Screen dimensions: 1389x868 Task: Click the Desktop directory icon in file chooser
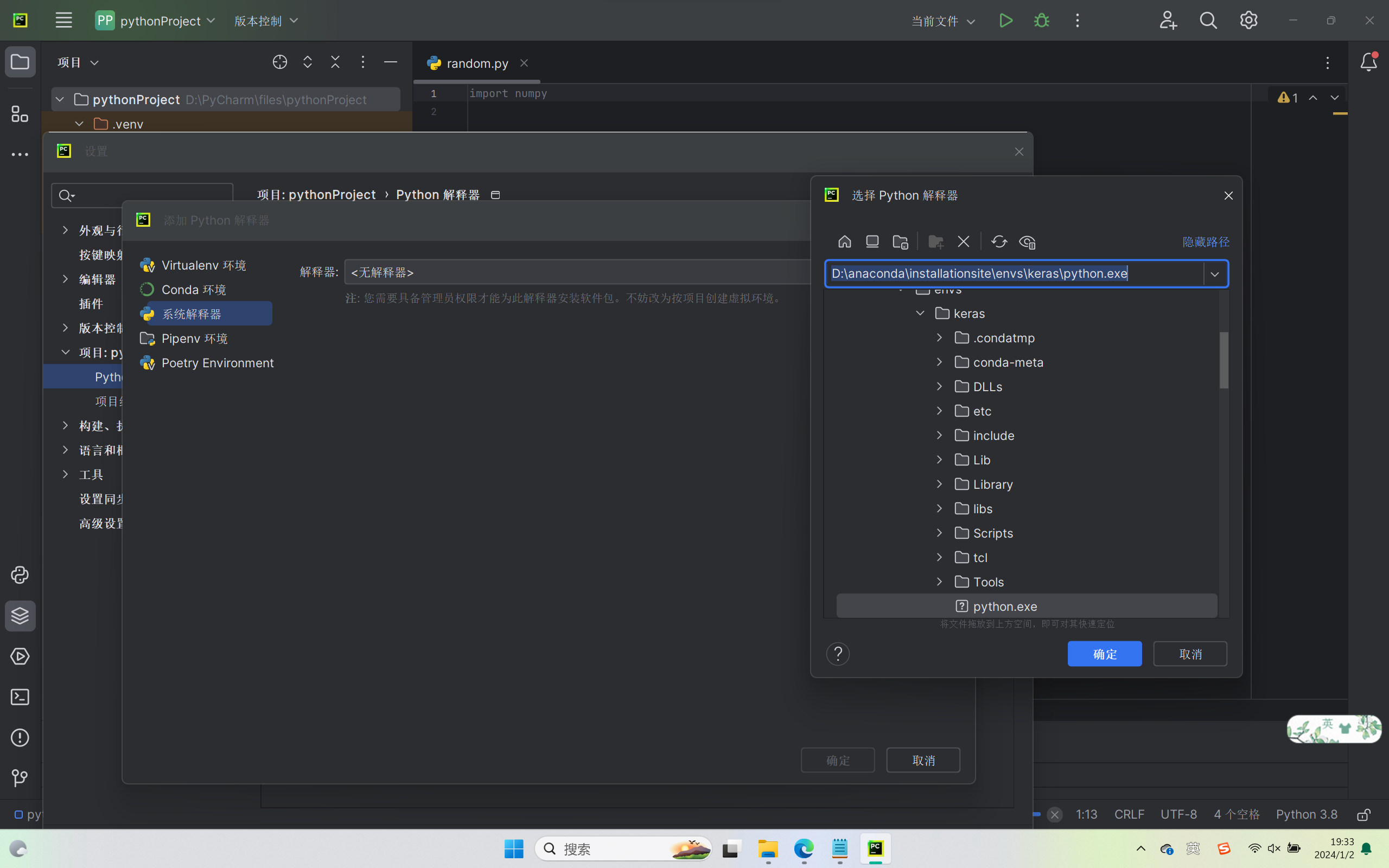(872, 242)
